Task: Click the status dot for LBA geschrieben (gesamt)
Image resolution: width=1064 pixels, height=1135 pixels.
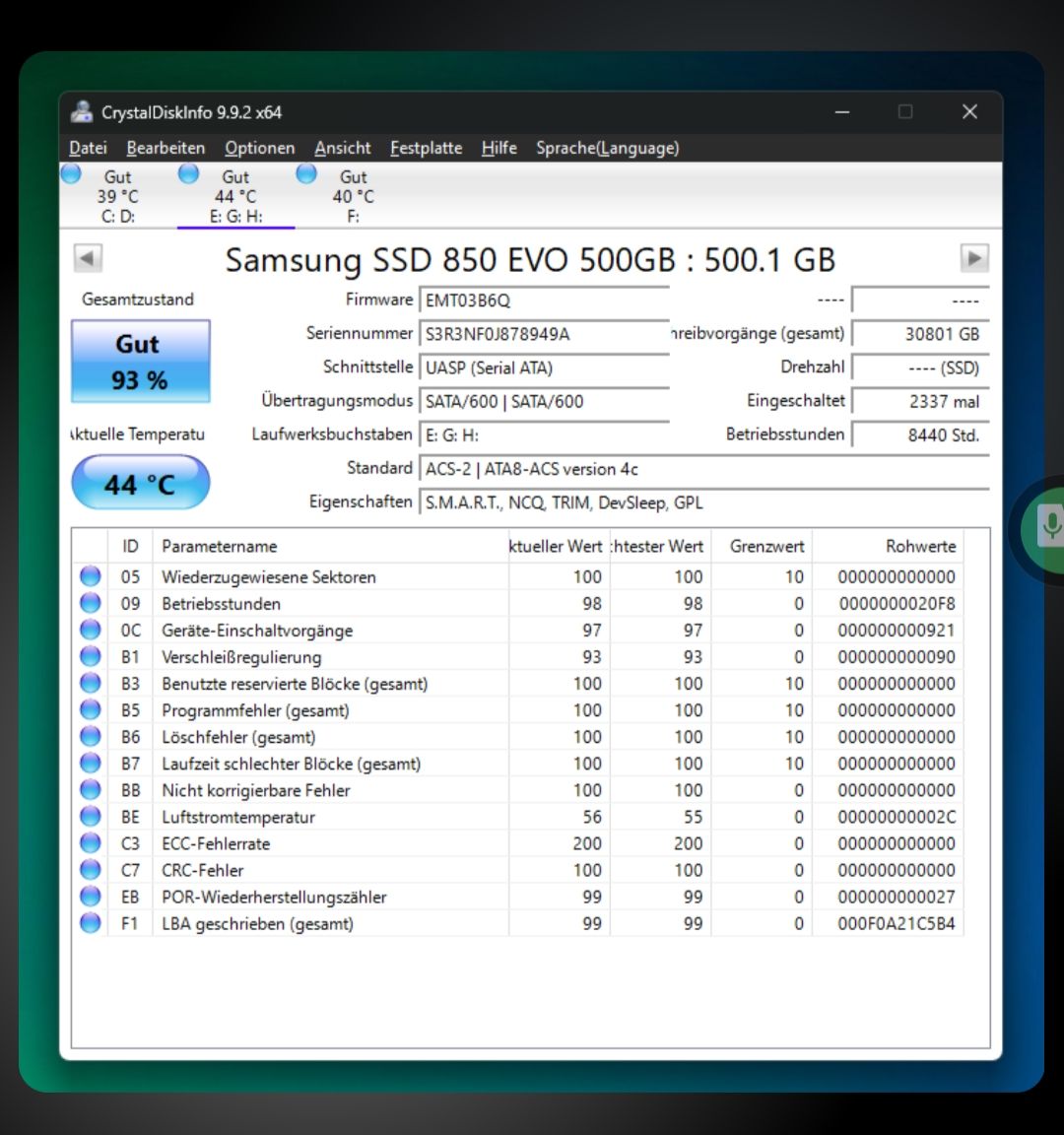Action: coord(91,923)
